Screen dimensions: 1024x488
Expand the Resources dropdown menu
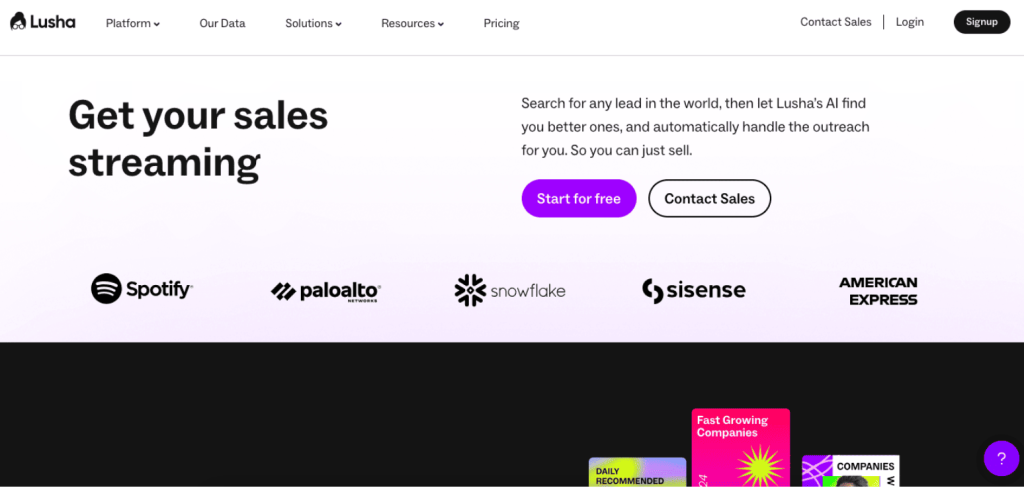(412, 23)
